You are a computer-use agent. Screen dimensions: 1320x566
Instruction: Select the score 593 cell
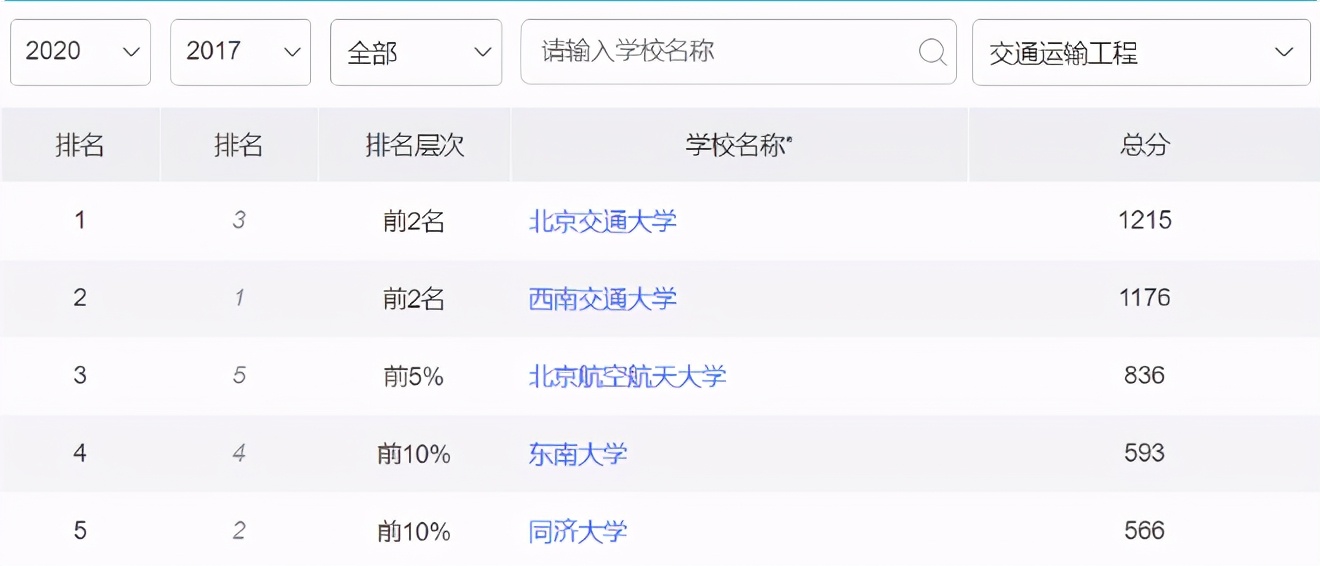1144,453
